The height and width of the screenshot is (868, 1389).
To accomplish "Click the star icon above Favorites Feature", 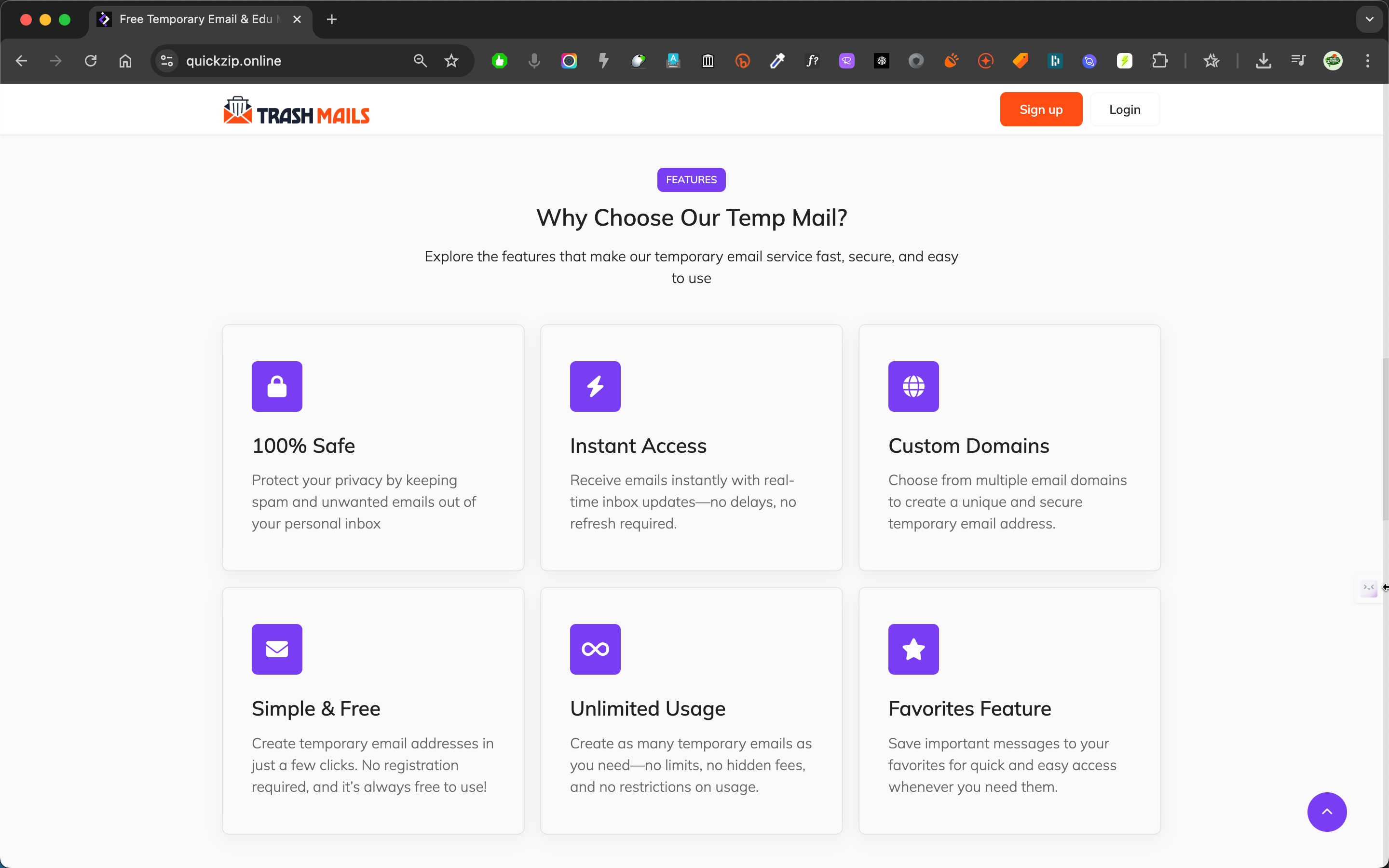I will tap(913, 649).
